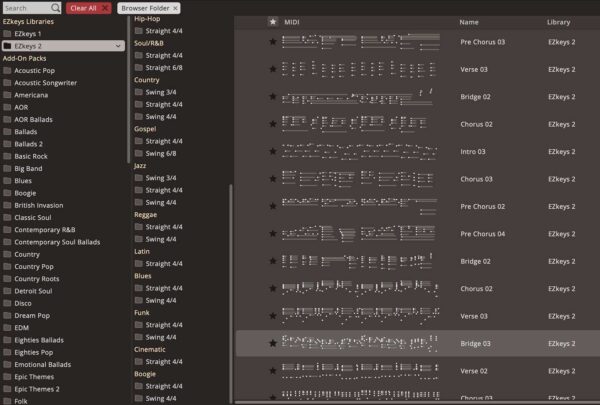Screen dimensions: 600x405
Task: Click the library sidebar vertical scrollbar
Action: coord(128,90)
